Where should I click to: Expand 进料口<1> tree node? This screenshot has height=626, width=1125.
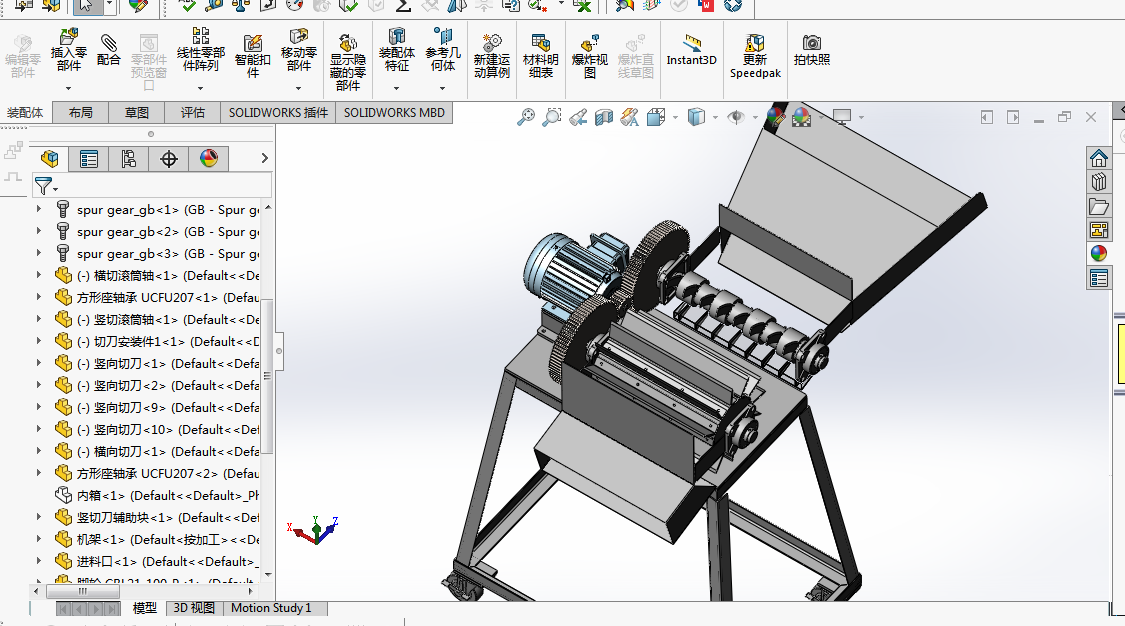click(x=39, y=561)
